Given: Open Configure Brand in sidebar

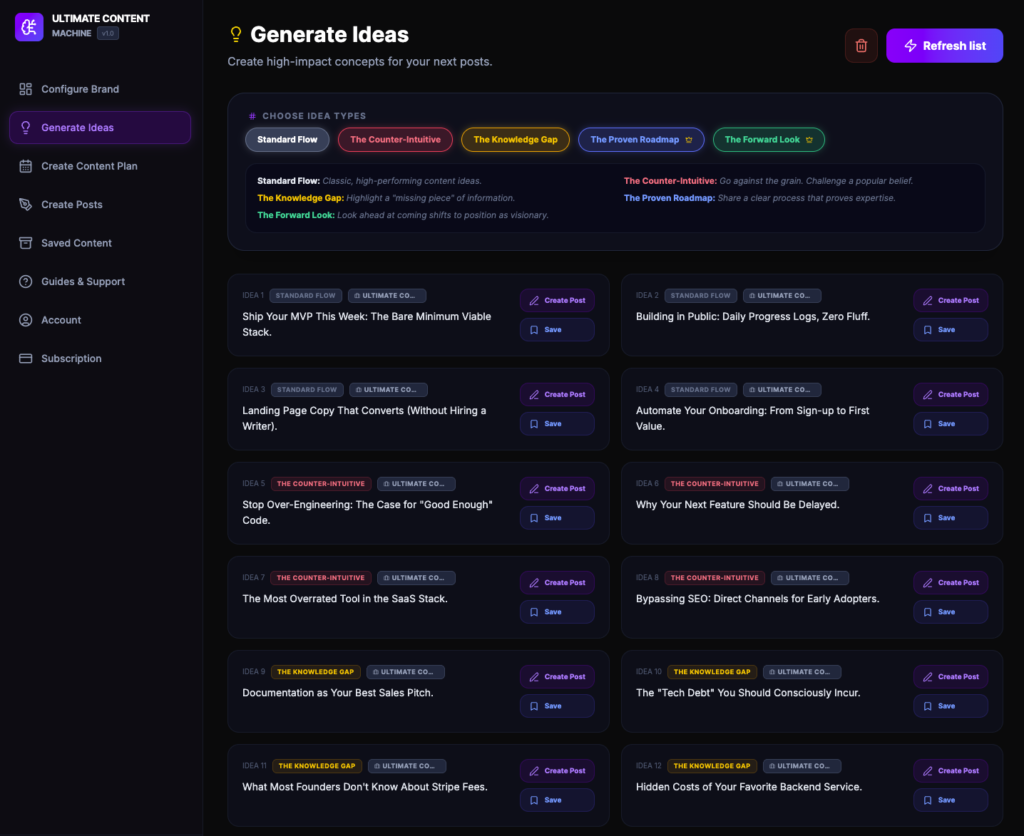Looking at the screenshot, I should (x=80, y=89).
